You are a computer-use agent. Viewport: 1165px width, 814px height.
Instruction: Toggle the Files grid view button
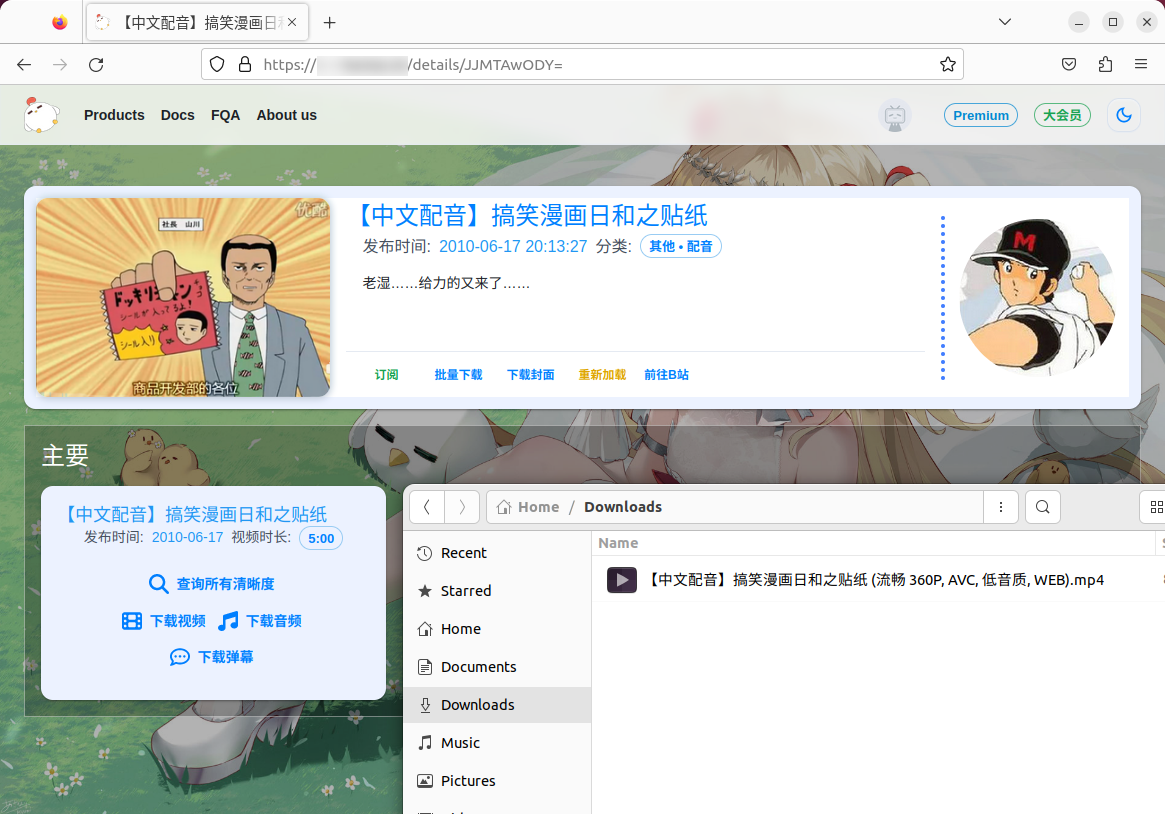pos(1155,507)
